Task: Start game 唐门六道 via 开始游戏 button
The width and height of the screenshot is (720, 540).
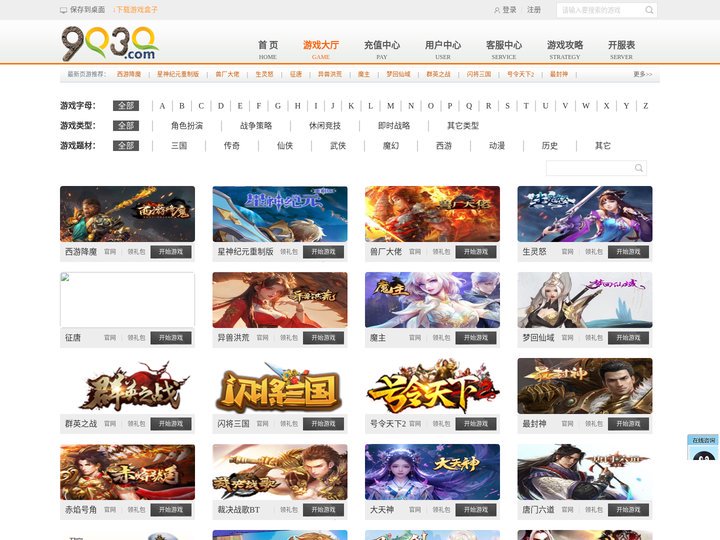Action: tap(628, 509)
